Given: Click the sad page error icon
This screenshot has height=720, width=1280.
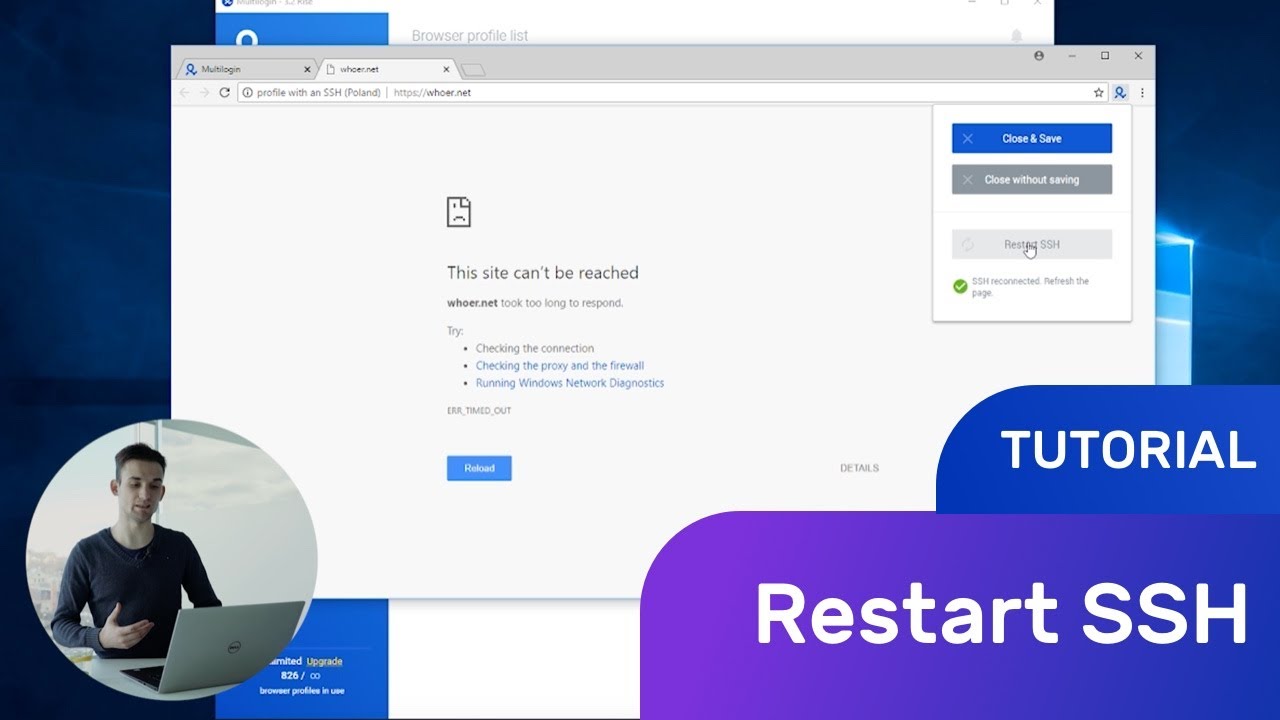Looking at the screenshot, I should pyautogui.click(x=458, y=212).
